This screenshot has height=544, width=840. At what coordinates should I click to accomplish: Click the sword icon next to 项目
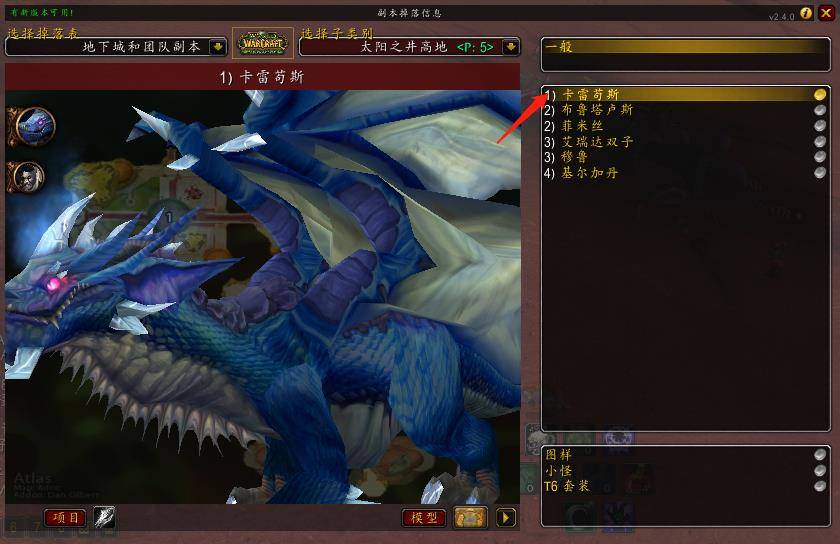[x=104, y=517]
